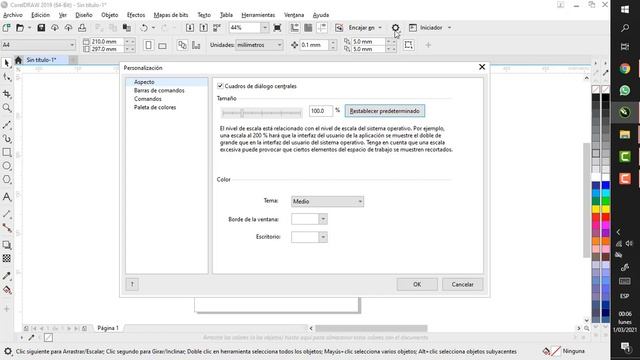
Task: Click the Save disk icon
Action: pos(41,28)
